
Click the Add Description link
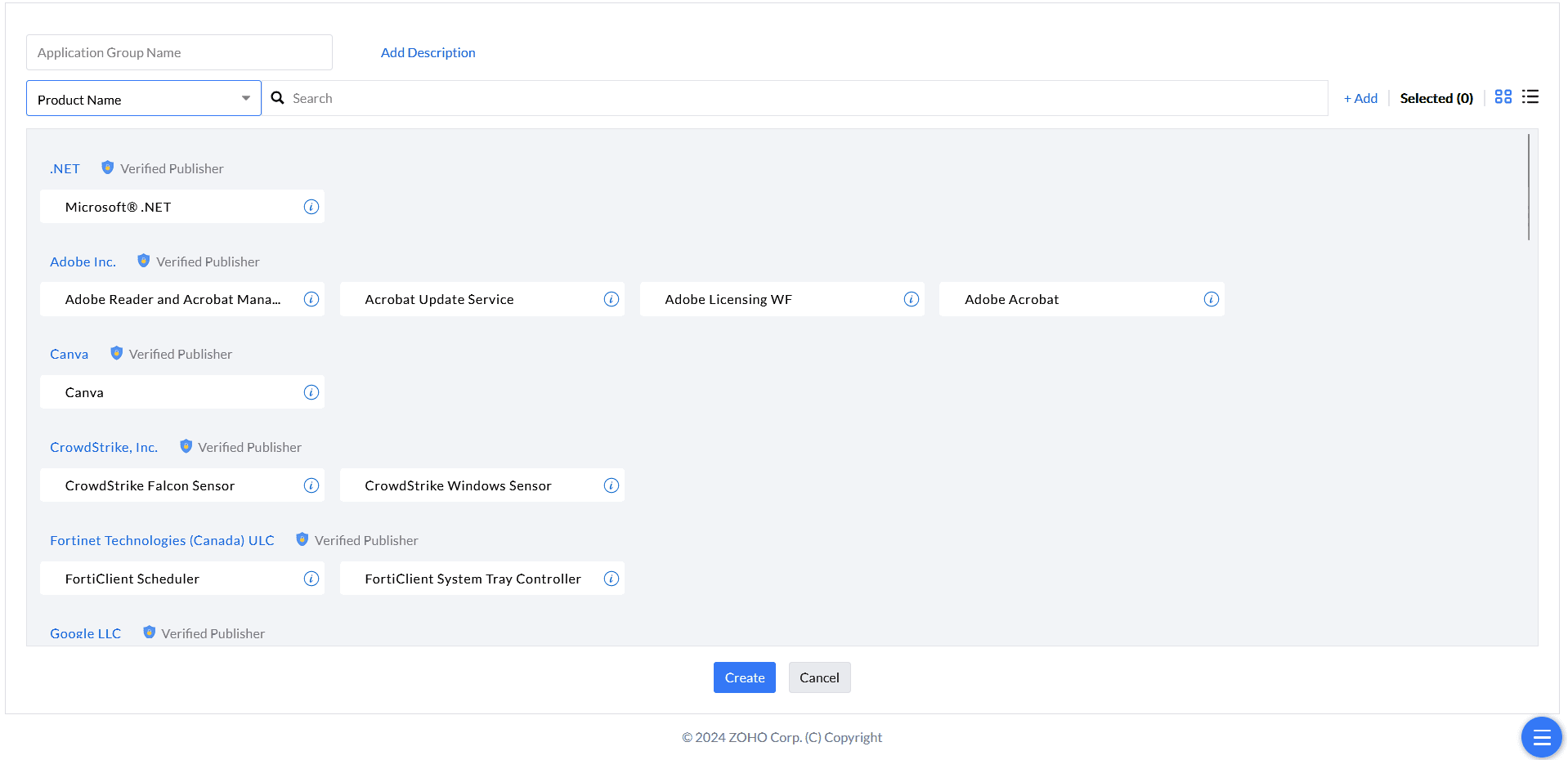tap(428, 52)
